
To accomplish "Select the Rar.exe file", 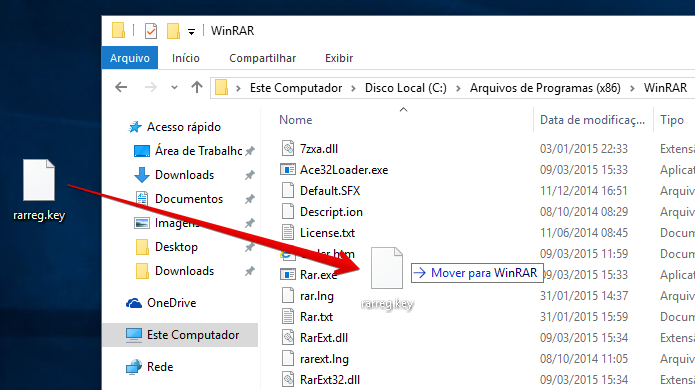I will click(x=318, y=275).
